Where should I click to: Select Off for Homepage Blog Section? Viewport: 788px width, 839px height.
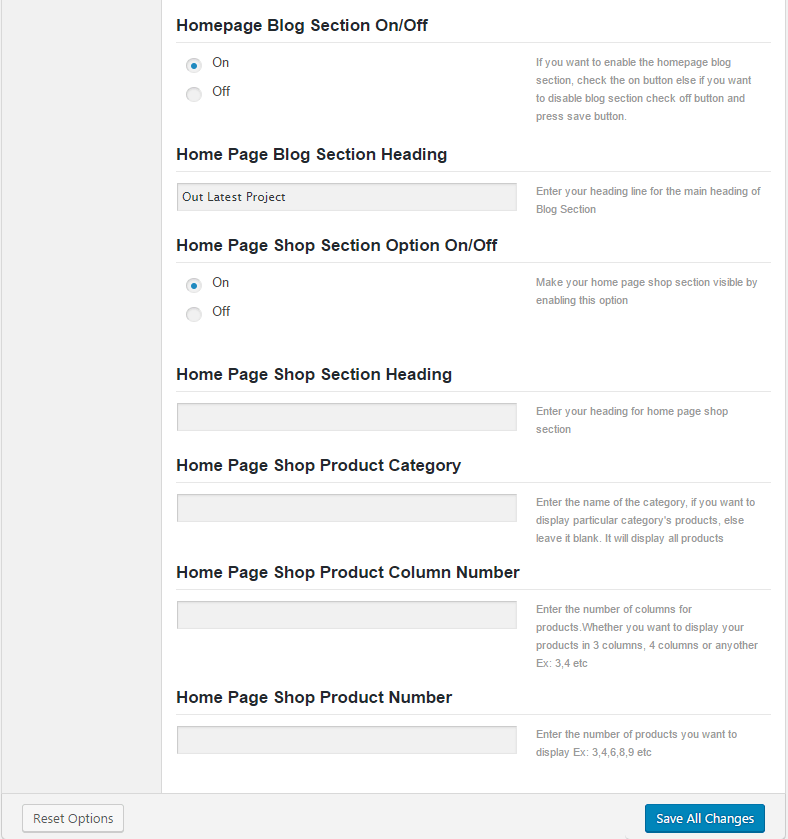[x=194, y=94]
